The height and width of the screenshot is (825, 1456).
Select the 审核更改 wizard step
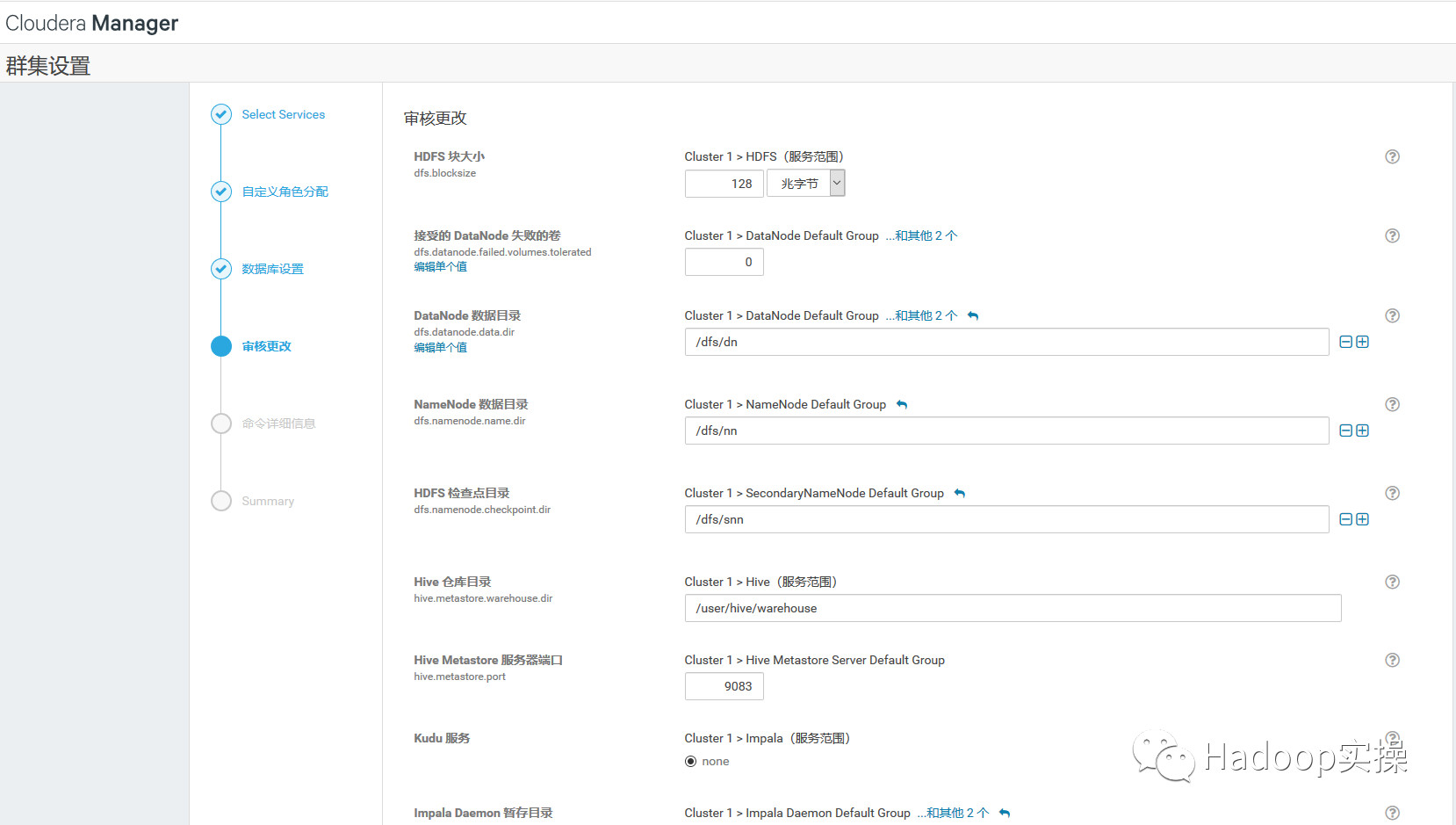[x=267, y=346]
